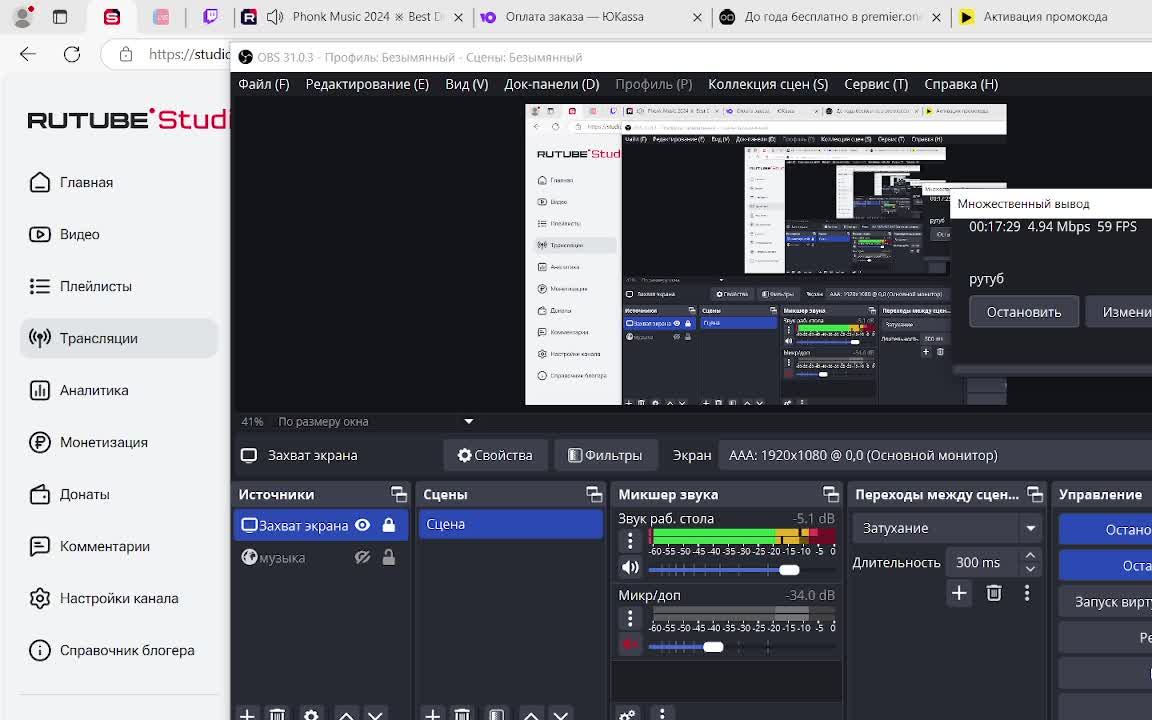Image resolution: width=1152 pixels, height=720 pixels.
Task: Open browser tab actions icon
Action: point(60,17)
